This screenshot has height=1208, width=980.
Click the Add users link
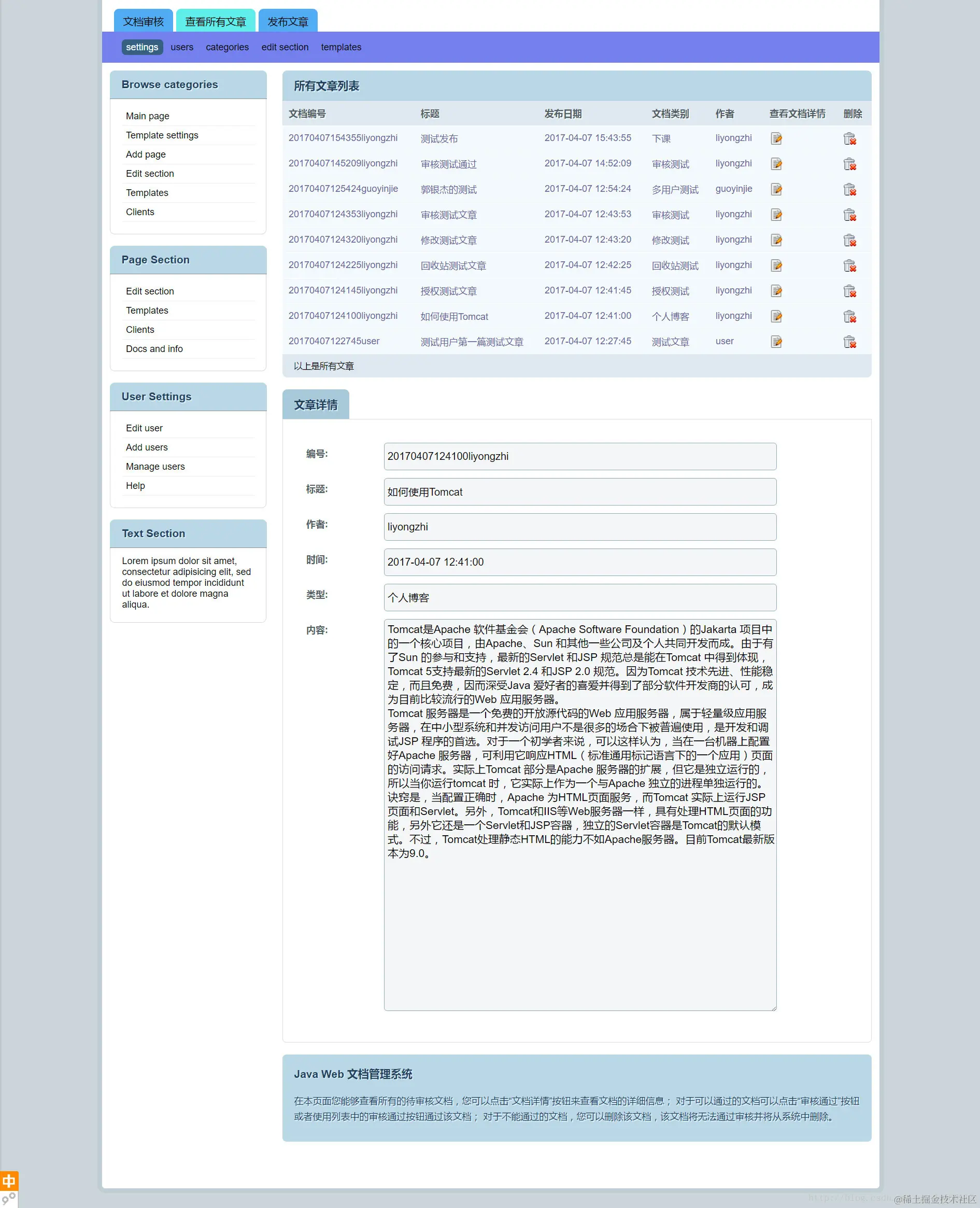pos(147,447)
